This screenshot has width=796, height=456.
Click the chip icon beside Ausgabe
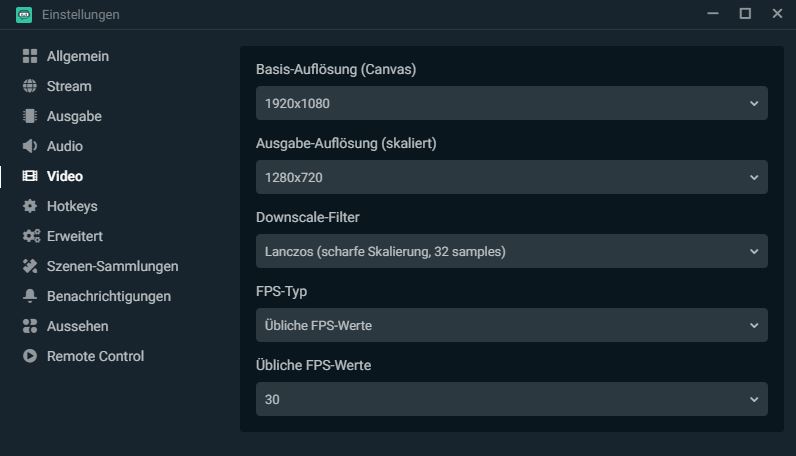pyautogui.click(x=30, y=117)
